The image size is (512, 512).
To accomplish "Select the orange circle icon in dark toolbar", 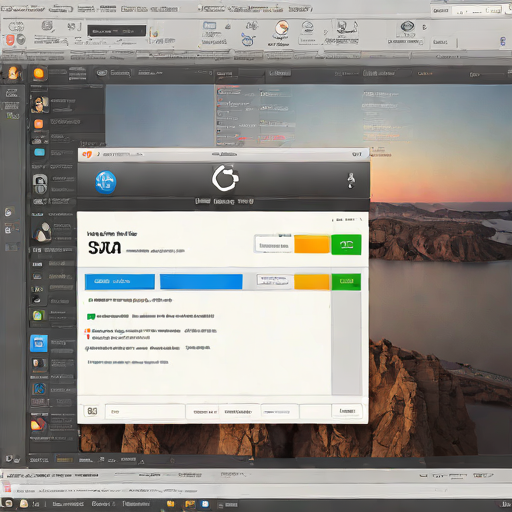I will [x=39, y=74].
